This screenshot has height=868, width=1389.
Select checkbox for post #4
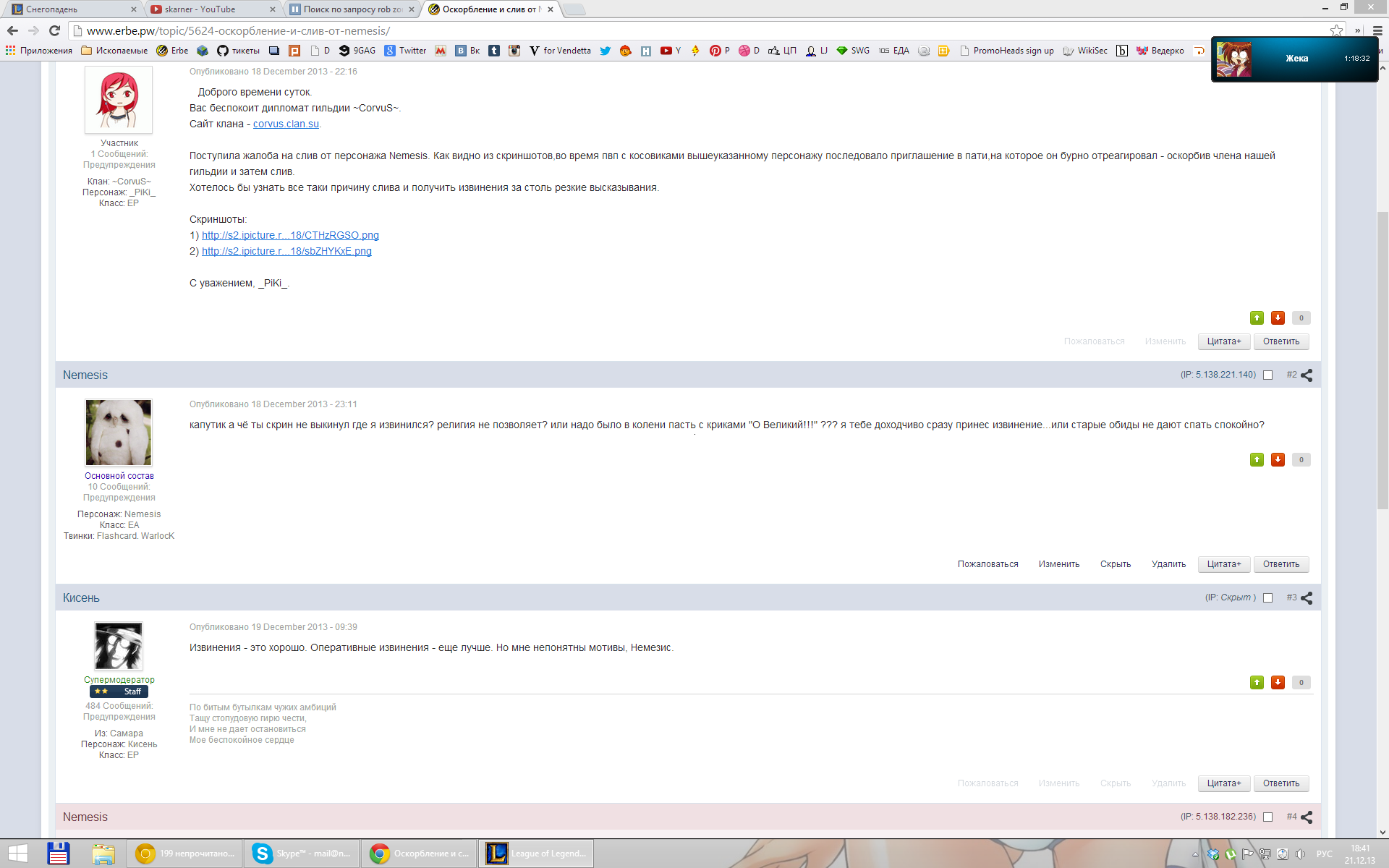1267,817
